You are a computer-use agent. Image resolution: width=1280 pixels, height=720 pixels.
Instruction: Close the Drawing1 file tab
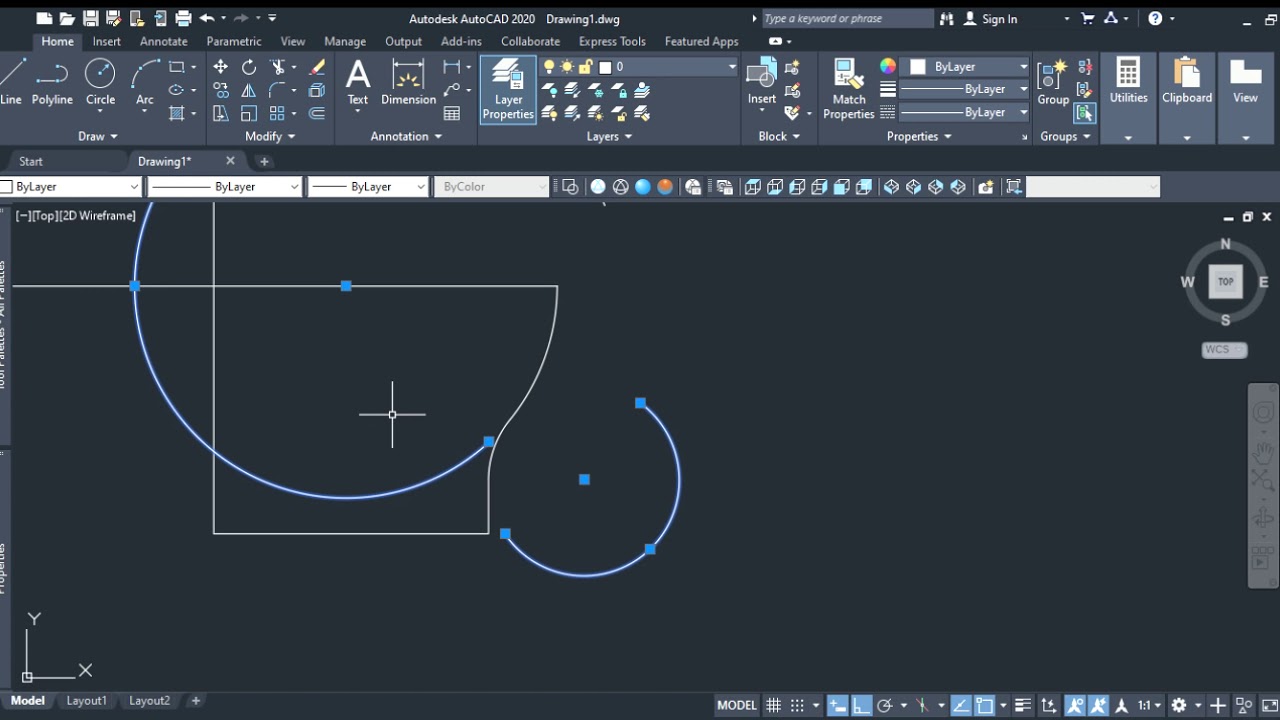pyautogui.click(x=230, y=161)
